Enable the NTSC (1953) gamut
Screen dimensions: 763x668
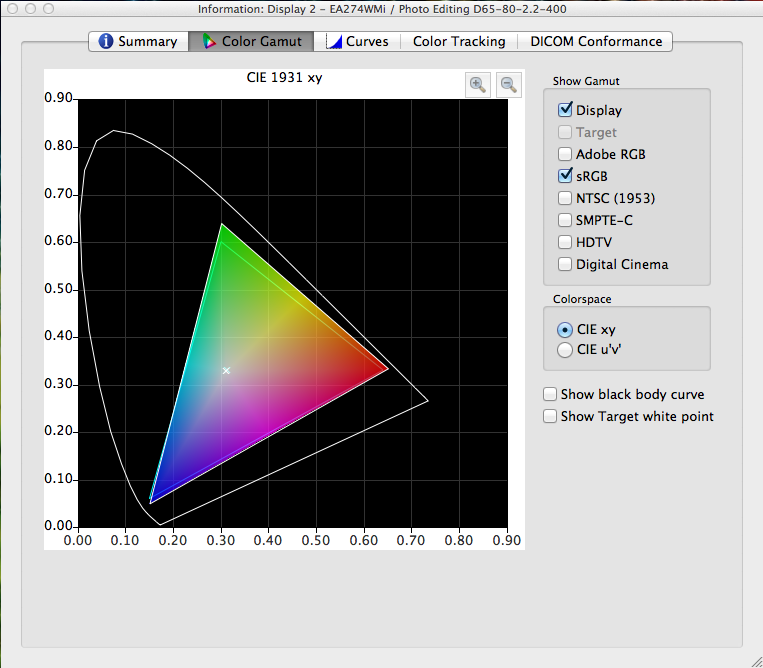pyautogui.click(x=565, y=198)
